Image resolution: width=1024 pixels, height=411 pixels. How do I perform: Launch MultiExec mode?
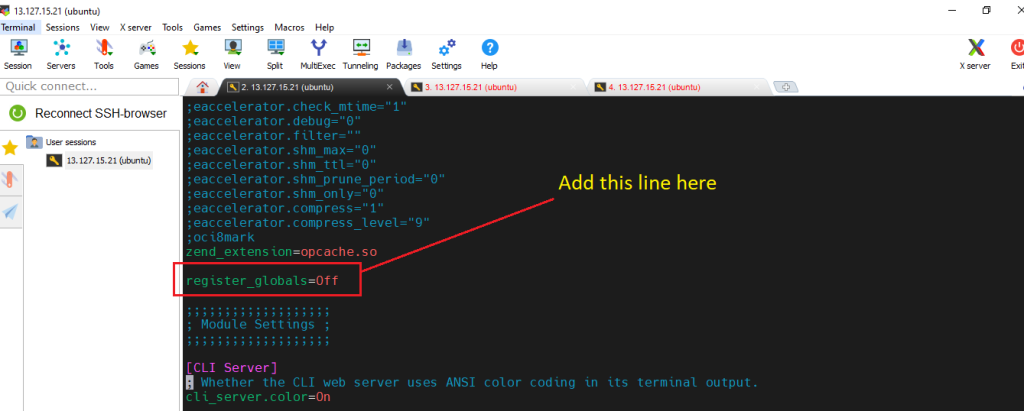point(318,53)
